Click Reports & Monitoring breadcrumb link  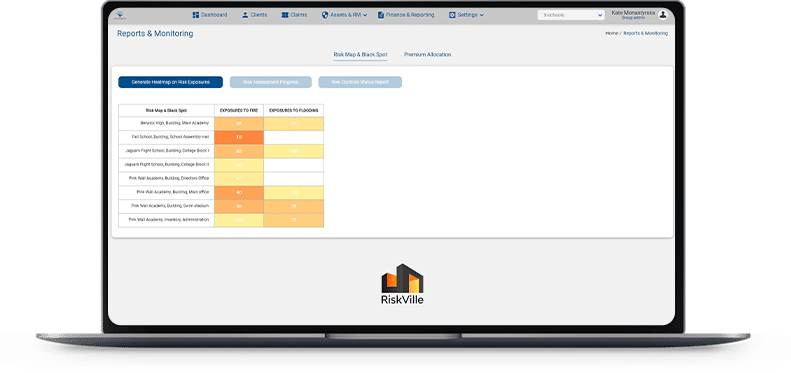(646, 33)
